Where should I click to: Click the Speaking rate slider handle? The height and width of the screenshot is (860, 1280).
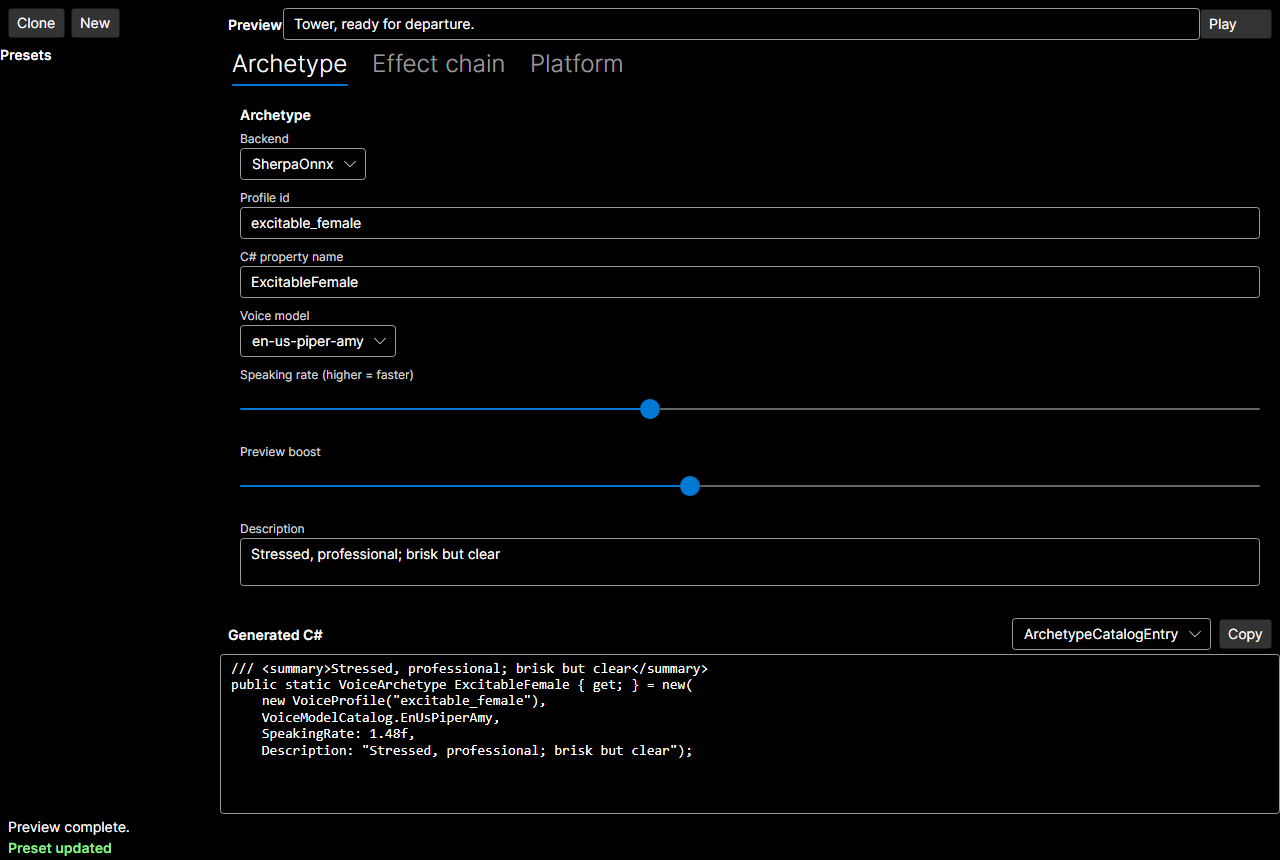click(x=650, y=409)
